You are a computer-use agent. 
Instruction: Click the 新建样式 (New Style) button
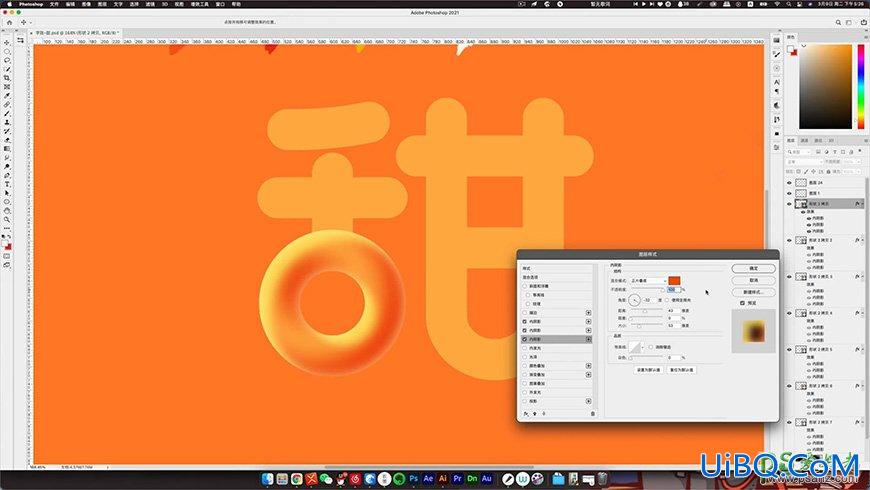pyautogui.click(x=753, y=292)
